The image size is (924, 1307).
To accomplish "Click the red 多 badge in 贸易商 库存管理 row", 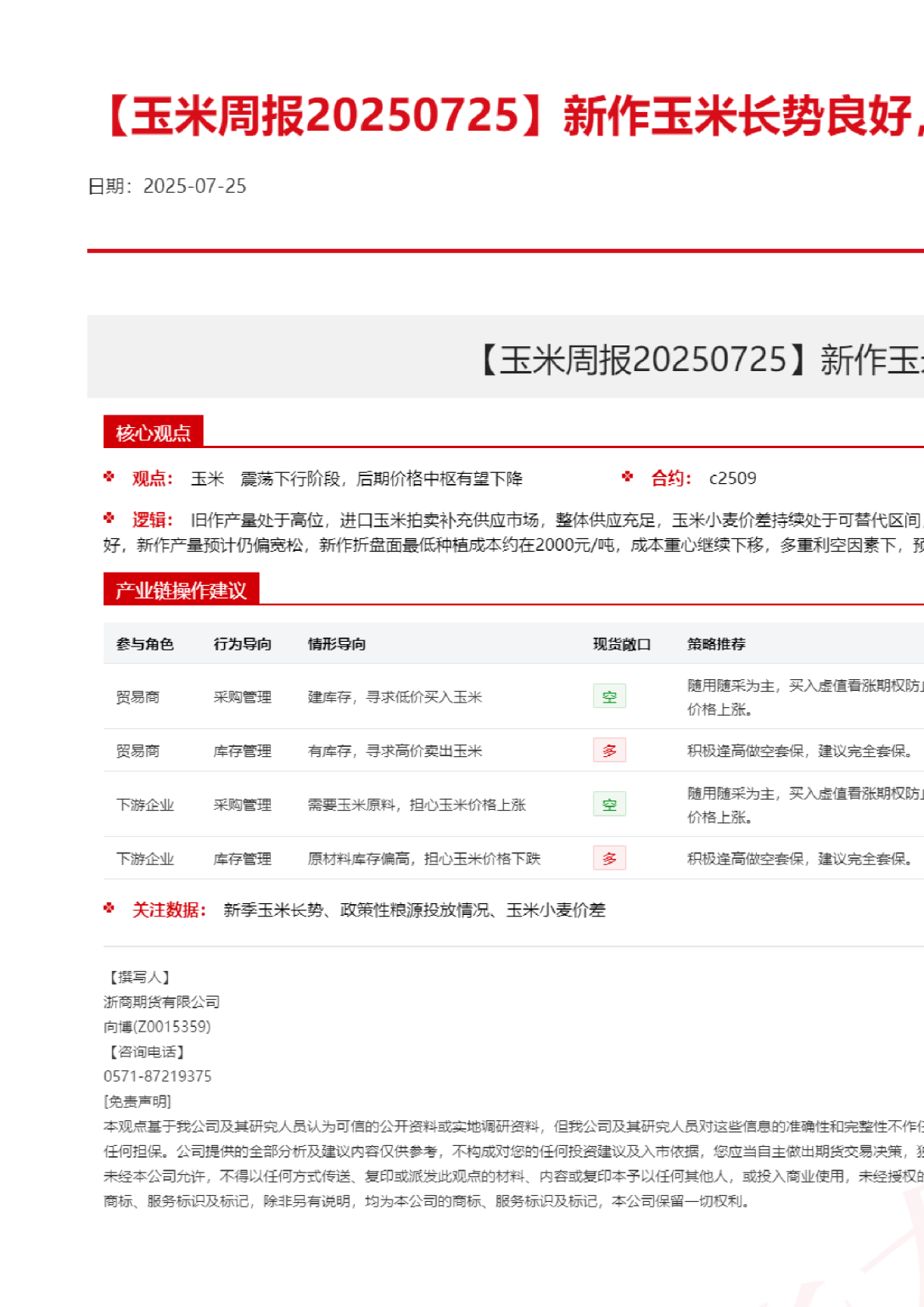I will 609,750.
